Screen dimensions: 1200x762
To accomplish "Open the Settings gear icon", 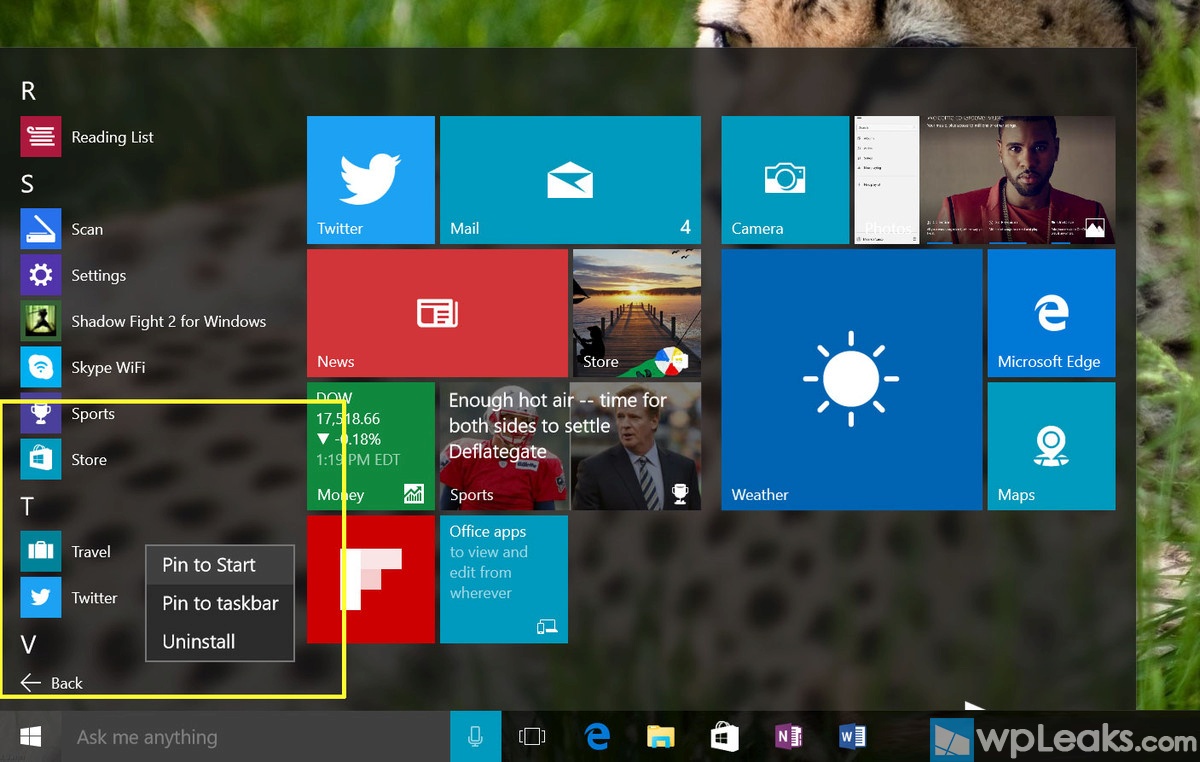I will point(41,275).
